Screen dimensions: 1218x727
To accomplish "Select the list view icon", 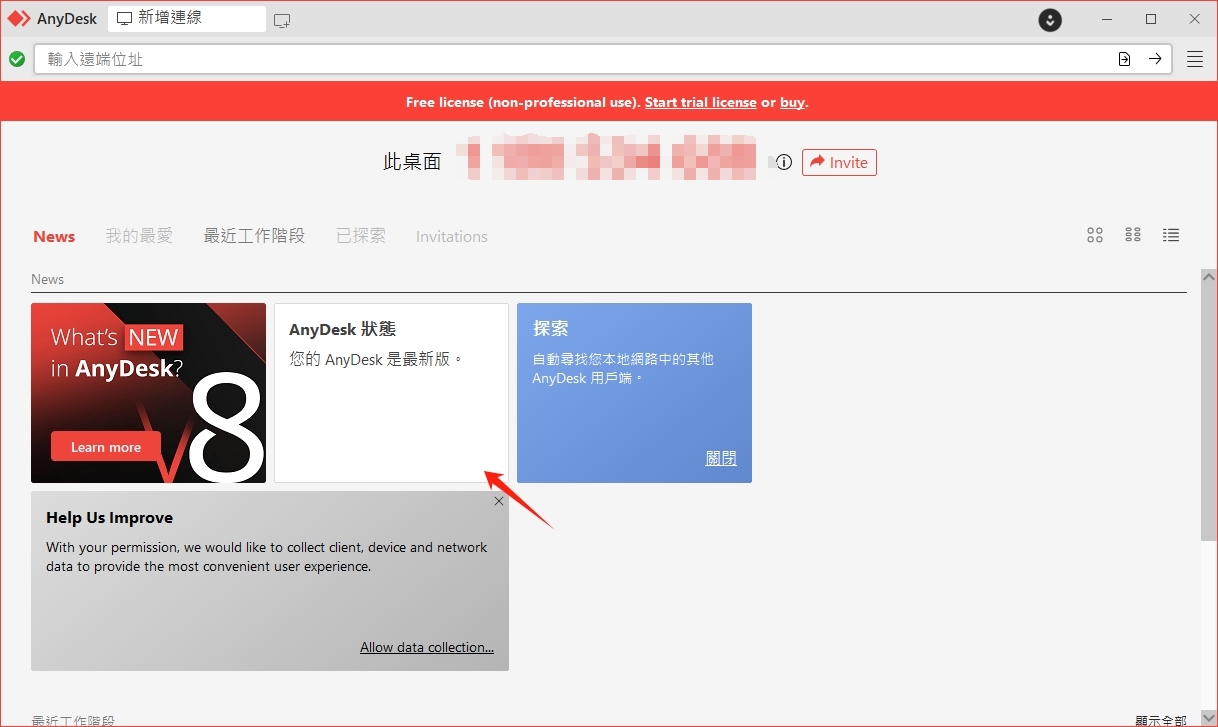I will (1171, 235).
